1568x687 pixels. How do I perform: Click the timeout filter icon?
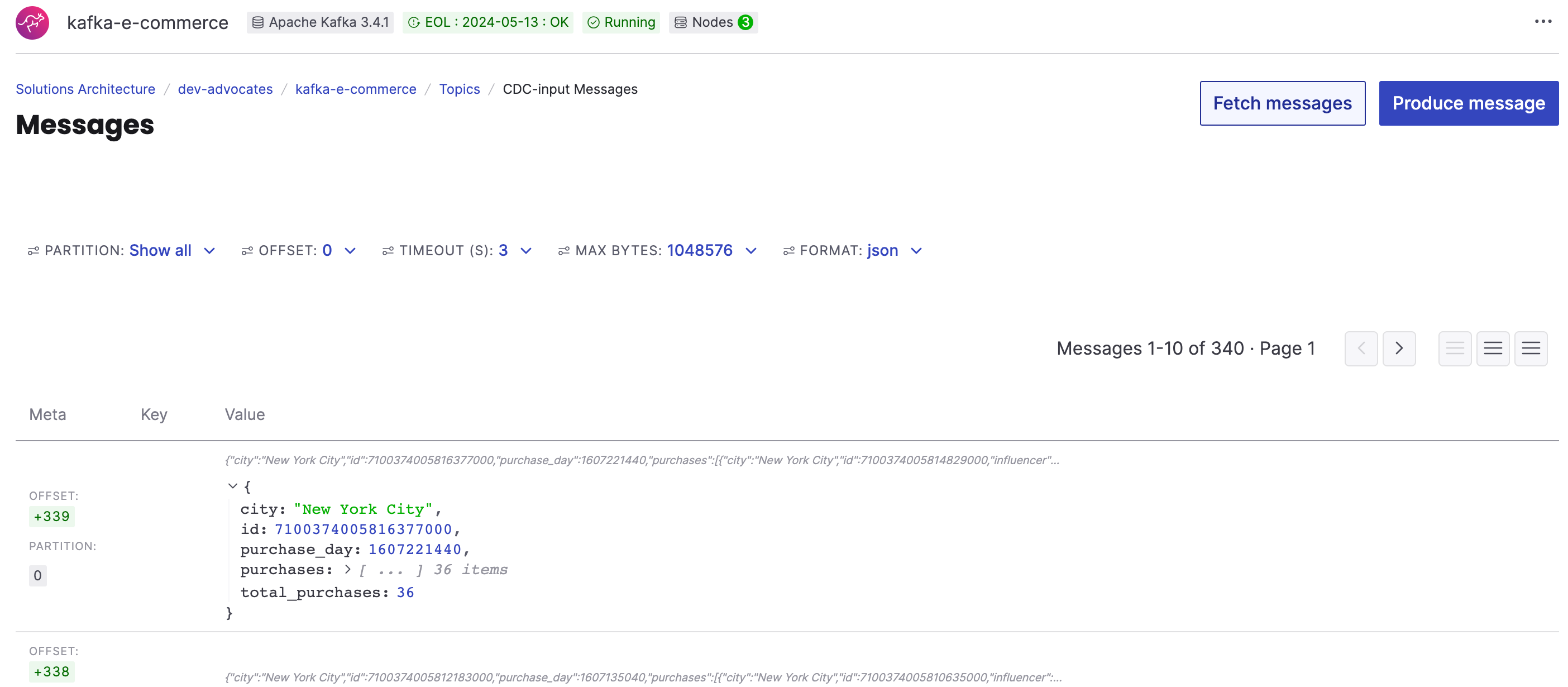pos(387,250)
